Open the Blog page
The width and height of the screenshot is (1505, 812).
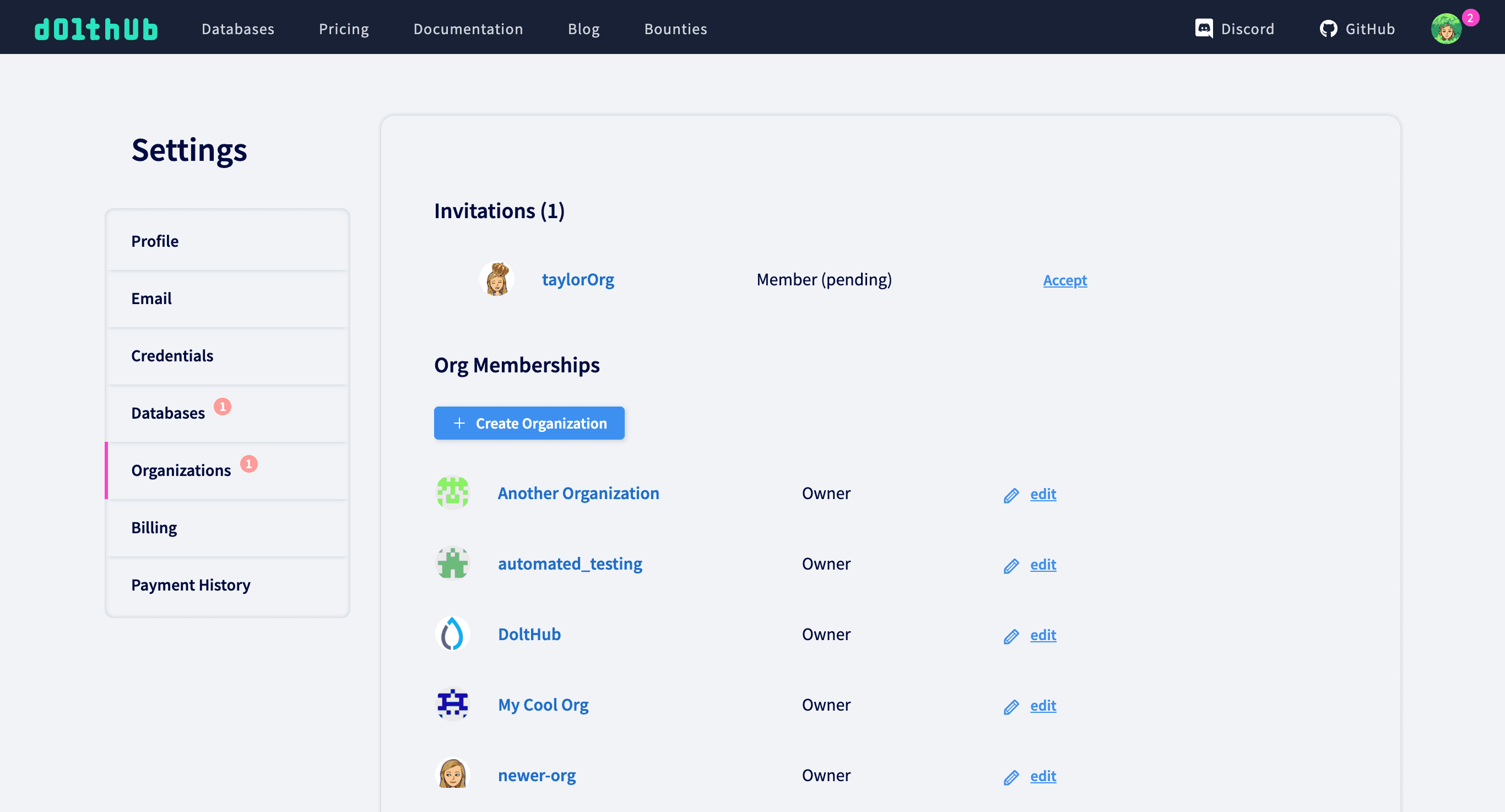pos(583,29)
